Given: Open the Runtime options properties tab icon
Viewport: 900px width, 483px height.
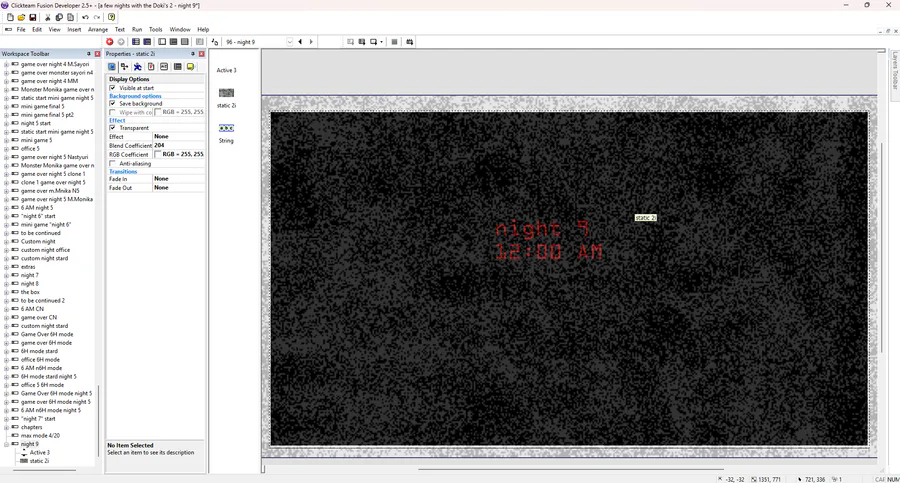Looking at the screenshot, I should click(151, 67).
